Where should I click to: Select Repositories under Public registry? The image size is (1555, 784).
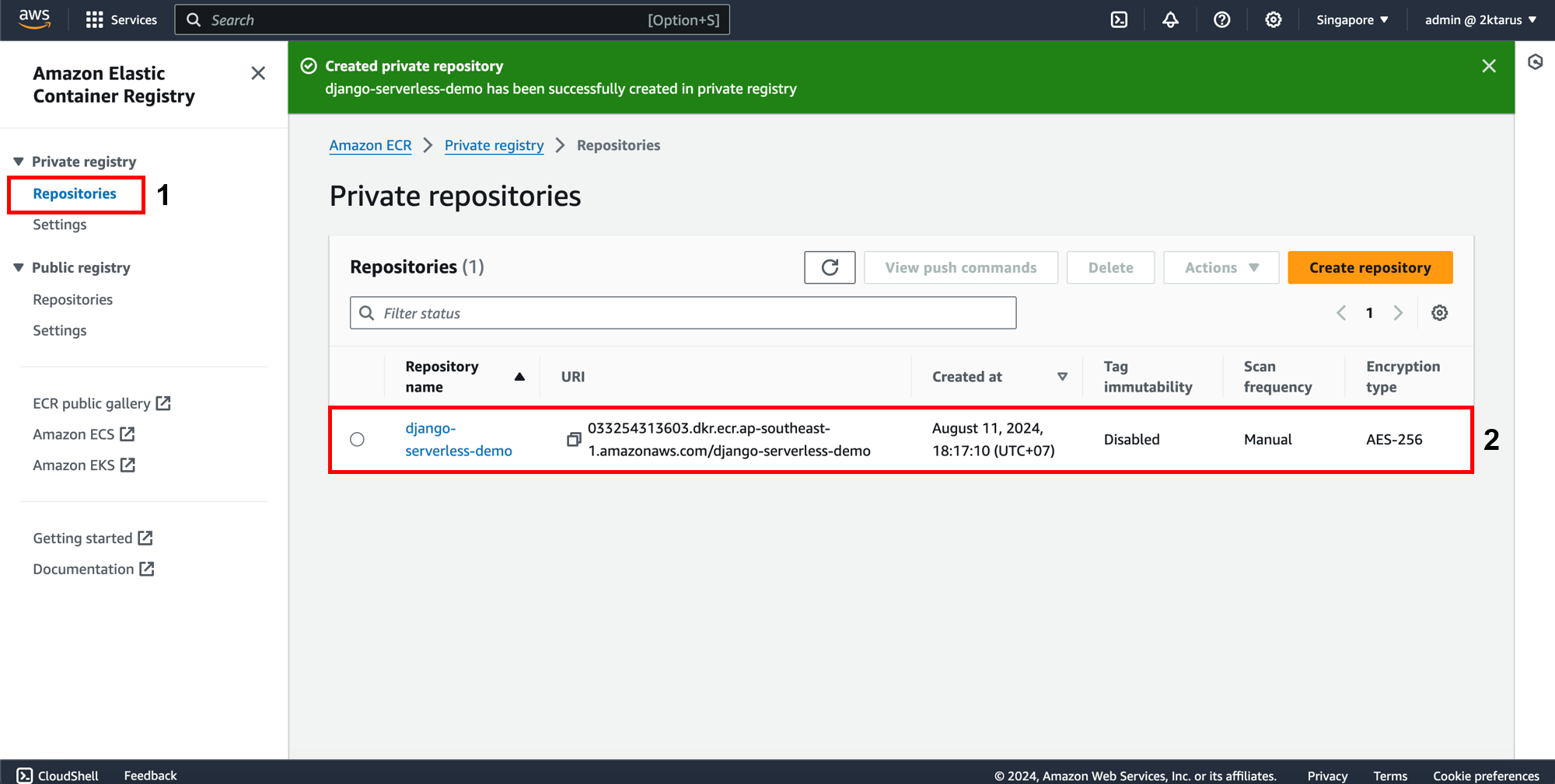tap(72, 299)
